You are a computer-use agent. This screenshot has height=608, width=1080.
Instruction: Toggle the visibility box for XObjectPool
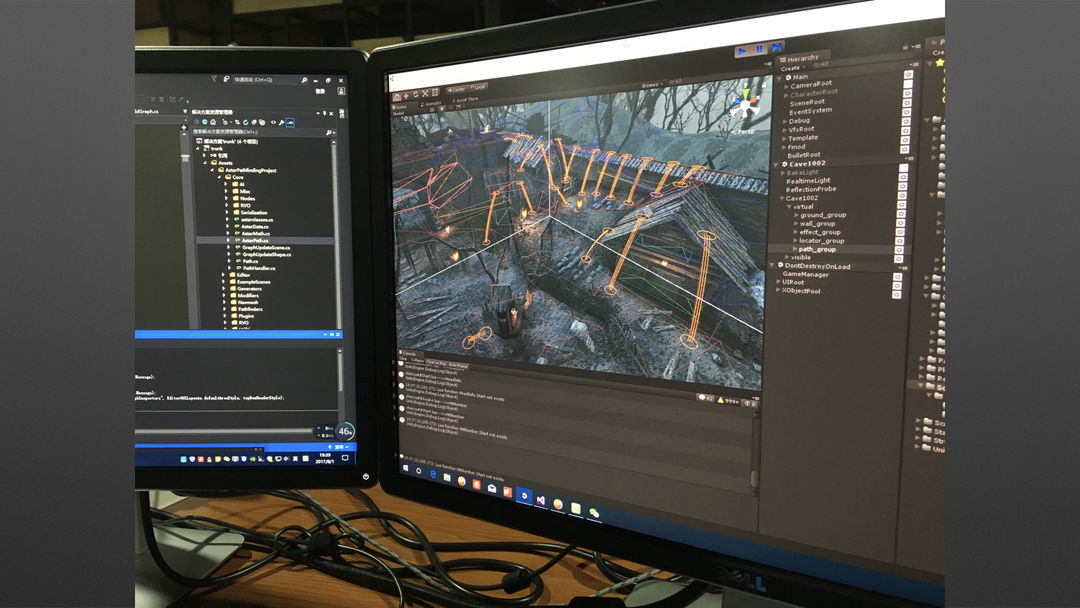pos(897,295)
